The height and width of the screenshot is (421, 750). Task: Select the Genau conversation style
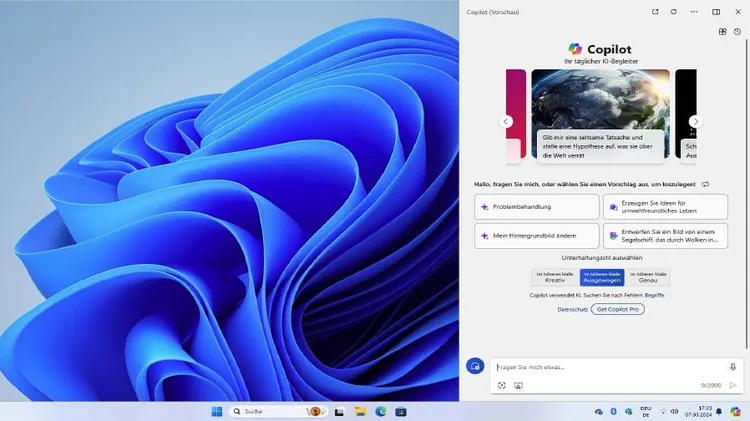(x=648, y=277)
